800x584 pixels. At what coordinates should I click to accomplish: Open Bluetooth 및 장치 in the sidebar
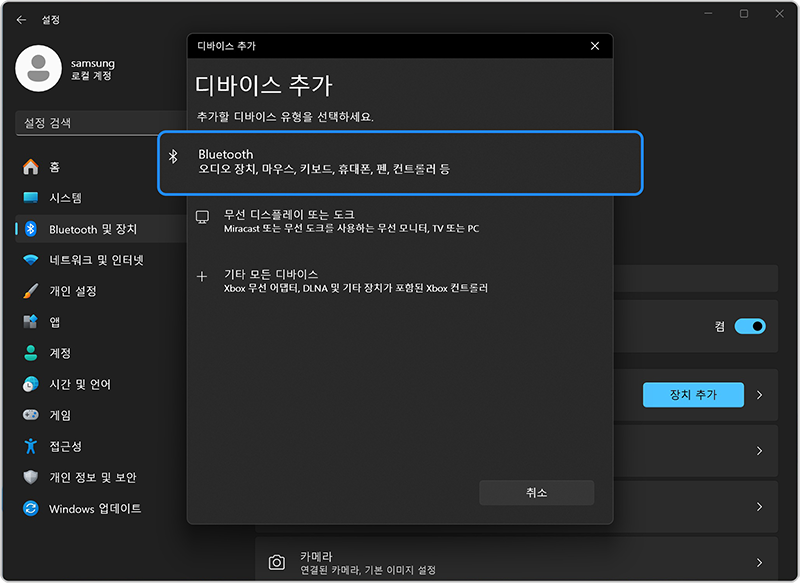coord(101,229)
